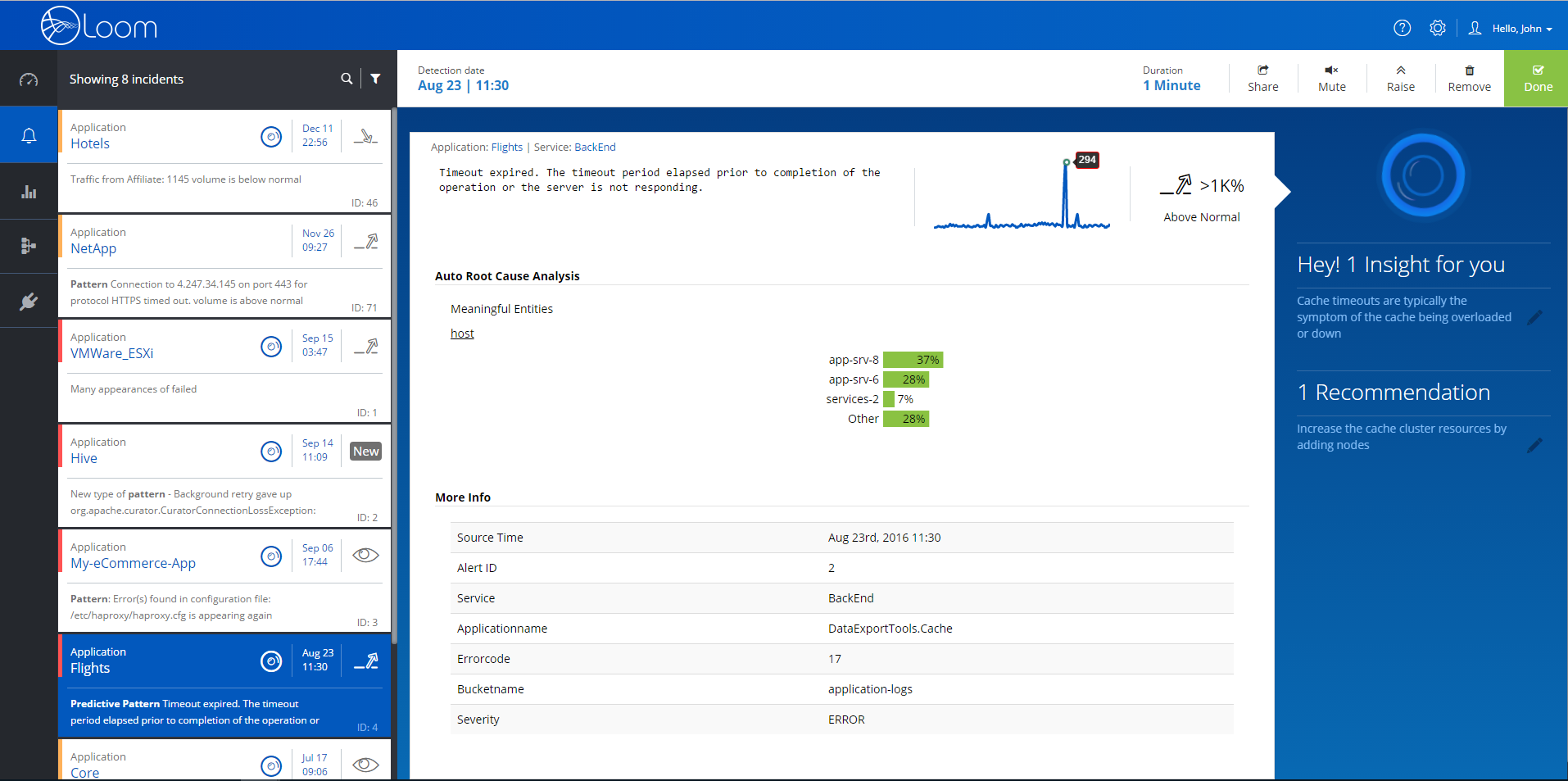Select the Flights incident card
This screenshot has height=781, width=1568.
[x=224, y=686]
